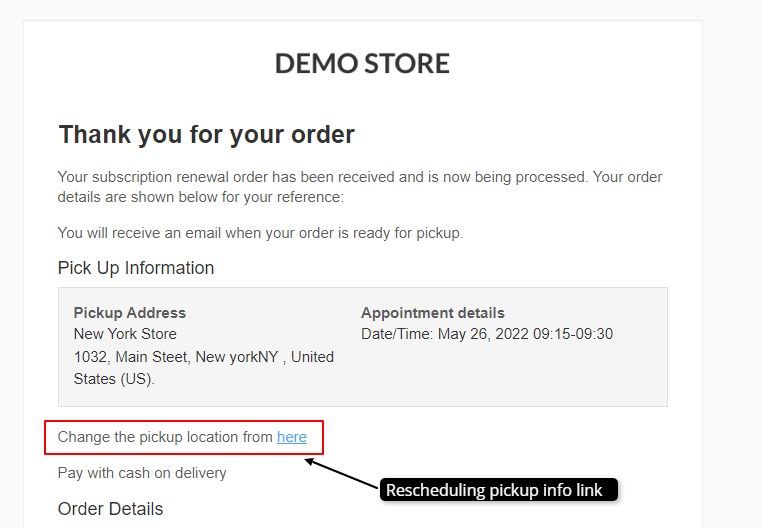Click the "States (US)." address line
The height and width of the screenshot is (528, 761).
[114, 379]
